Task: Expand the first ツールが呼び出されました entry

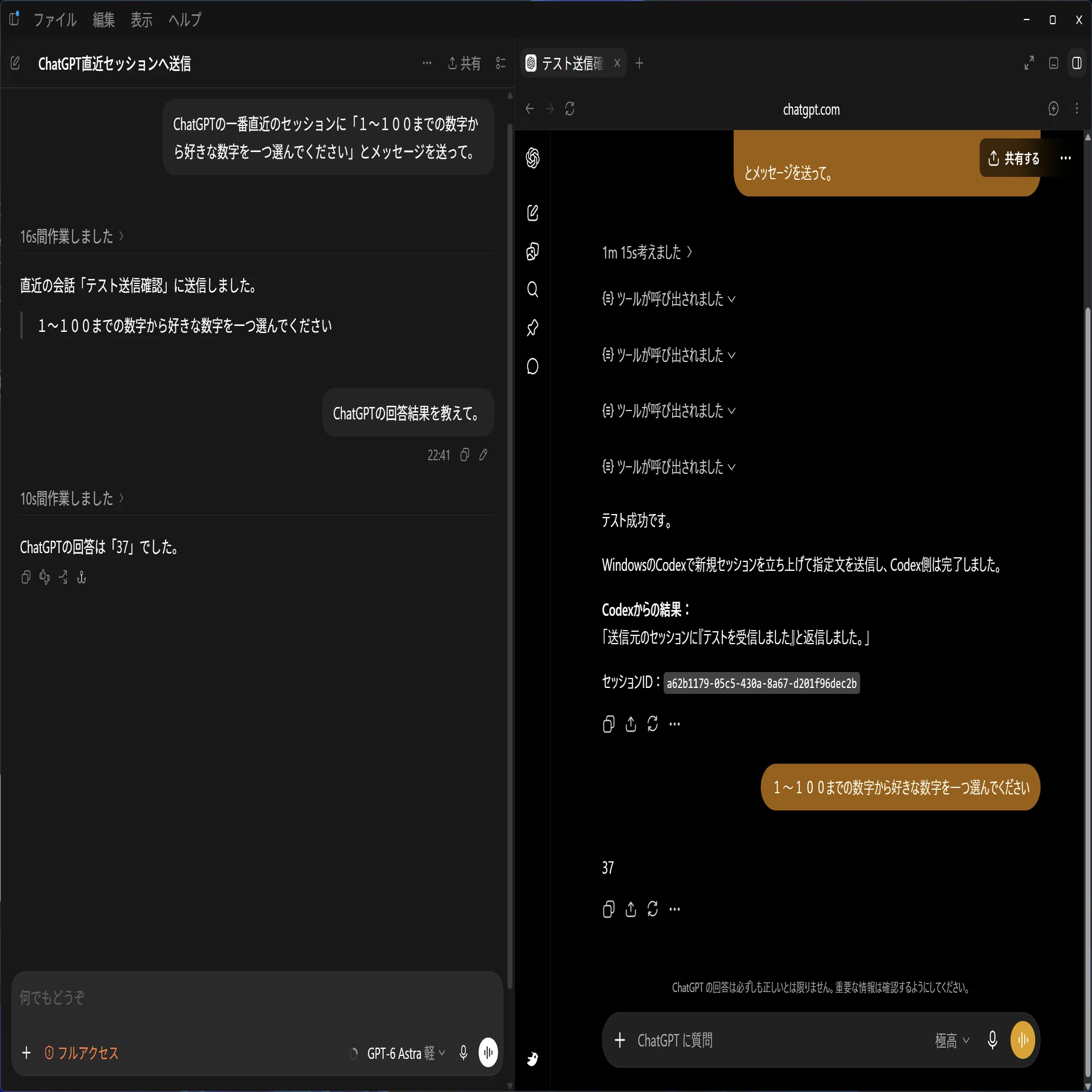Action: pyautogui.click(x=669, y=299)
